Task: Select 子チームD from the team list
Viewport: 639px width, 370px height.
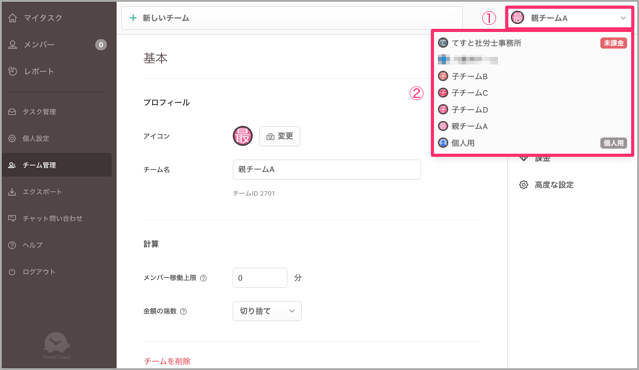Action: point(532,110)
